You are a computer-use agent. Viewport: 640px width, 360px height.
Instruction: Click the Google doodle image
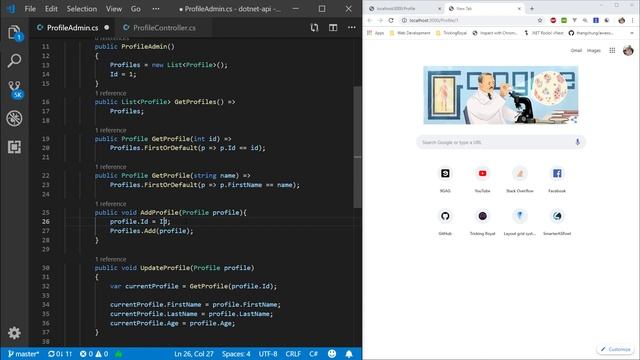(500, 95)
